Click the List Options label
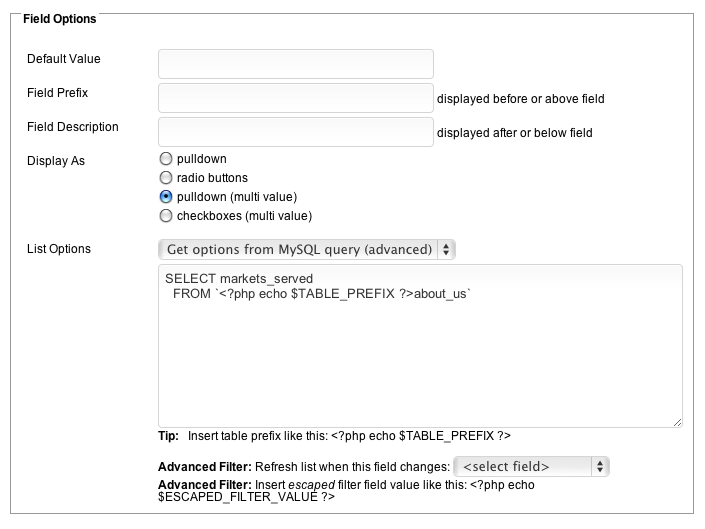Screen dimensions: 705x529 click(58, 249)
